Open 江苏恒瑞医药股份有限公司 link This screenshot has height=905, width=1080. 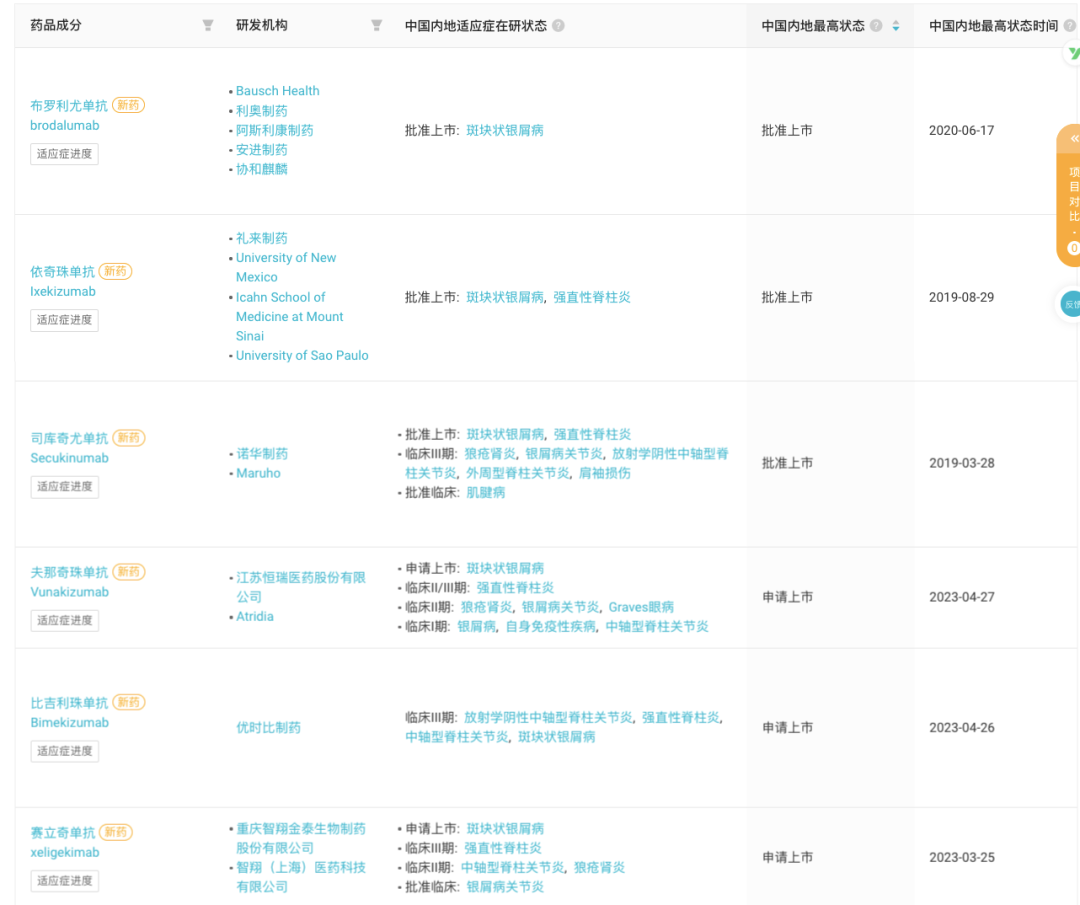[x=301, y=587]
